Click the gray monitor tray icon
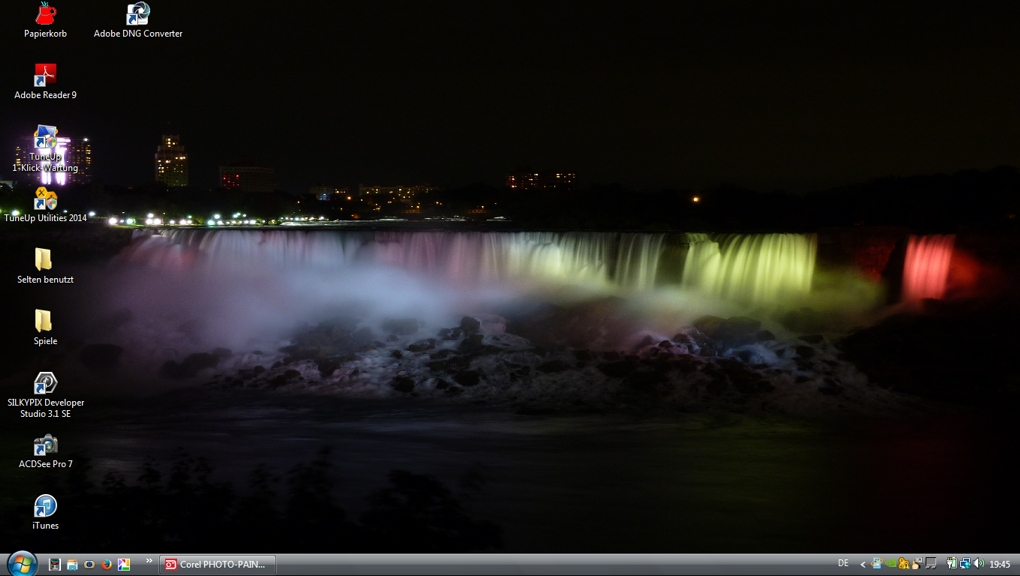1020x576 pixels. tap(931, 564)
